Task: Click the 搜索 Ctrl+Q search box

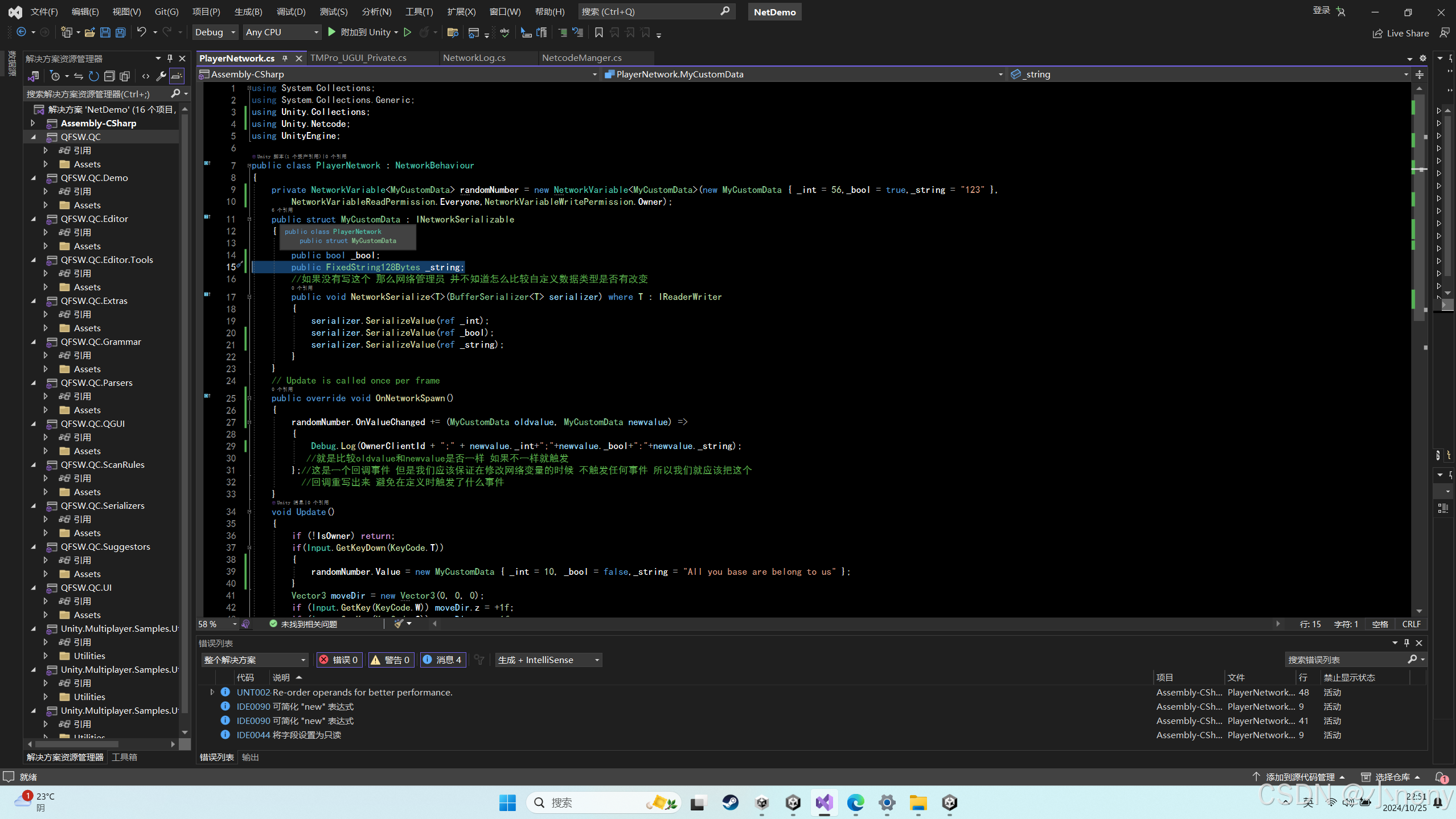Action: [x=656, y=11]
